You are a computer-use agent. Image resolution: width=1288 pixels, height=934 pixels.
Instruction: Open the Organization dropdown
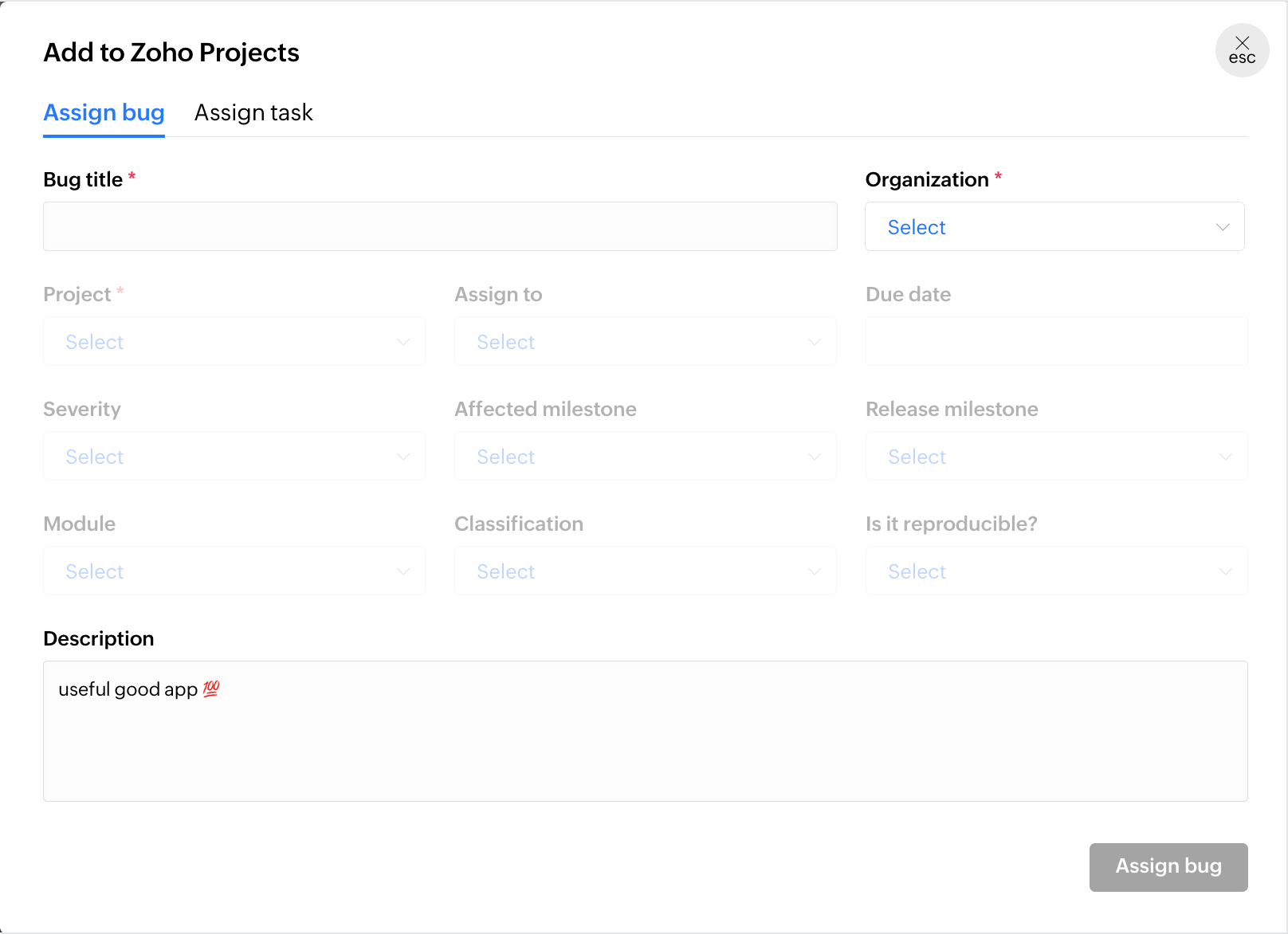point(1054,227)
